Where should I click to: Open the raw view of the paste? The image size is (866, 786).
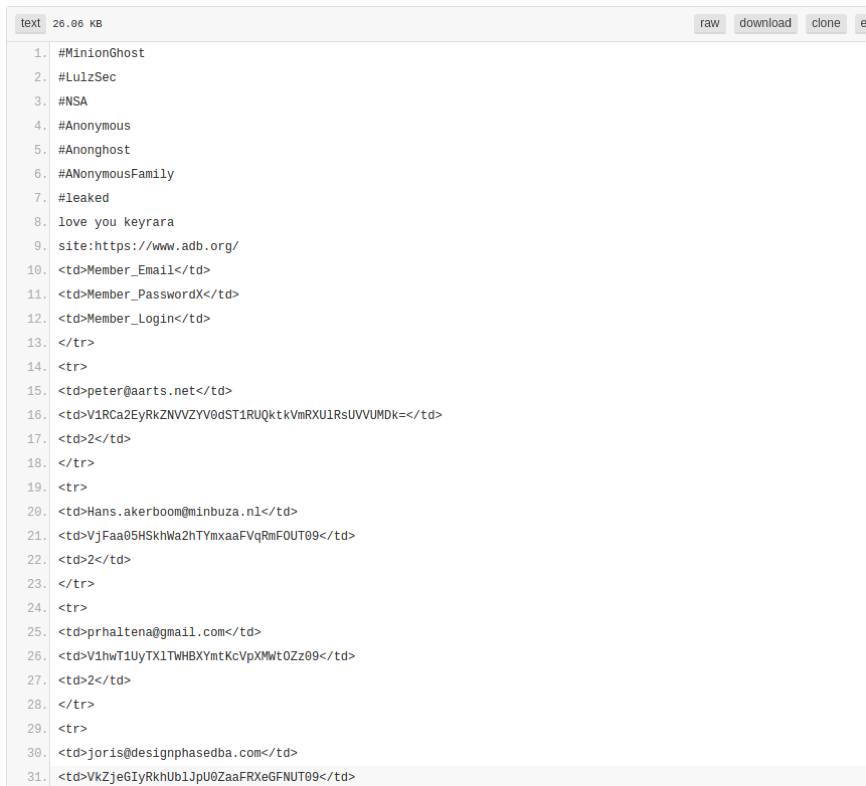point(709,23)
